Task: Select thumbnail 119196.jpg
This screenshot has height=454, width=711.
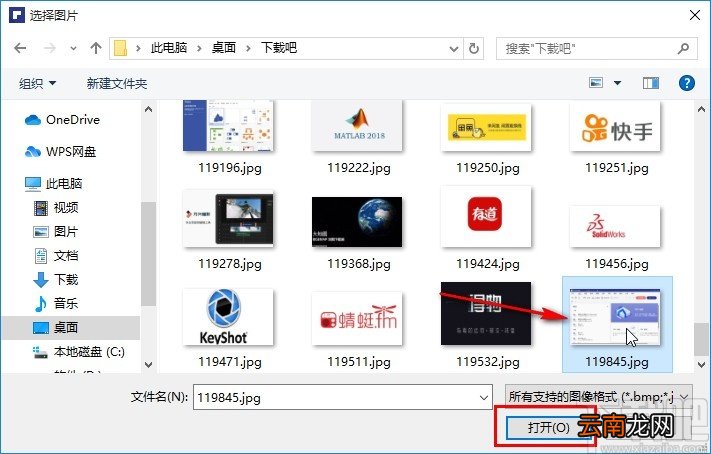Action: coord(228,126)
